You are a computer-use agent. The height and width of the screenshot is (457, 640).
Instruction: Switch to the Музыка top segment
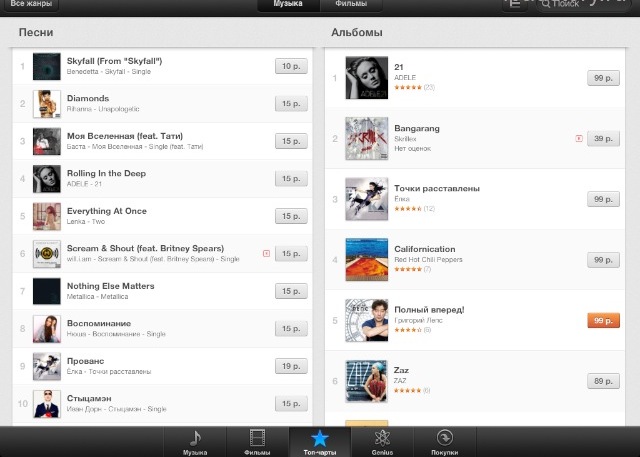click(288, 4)
